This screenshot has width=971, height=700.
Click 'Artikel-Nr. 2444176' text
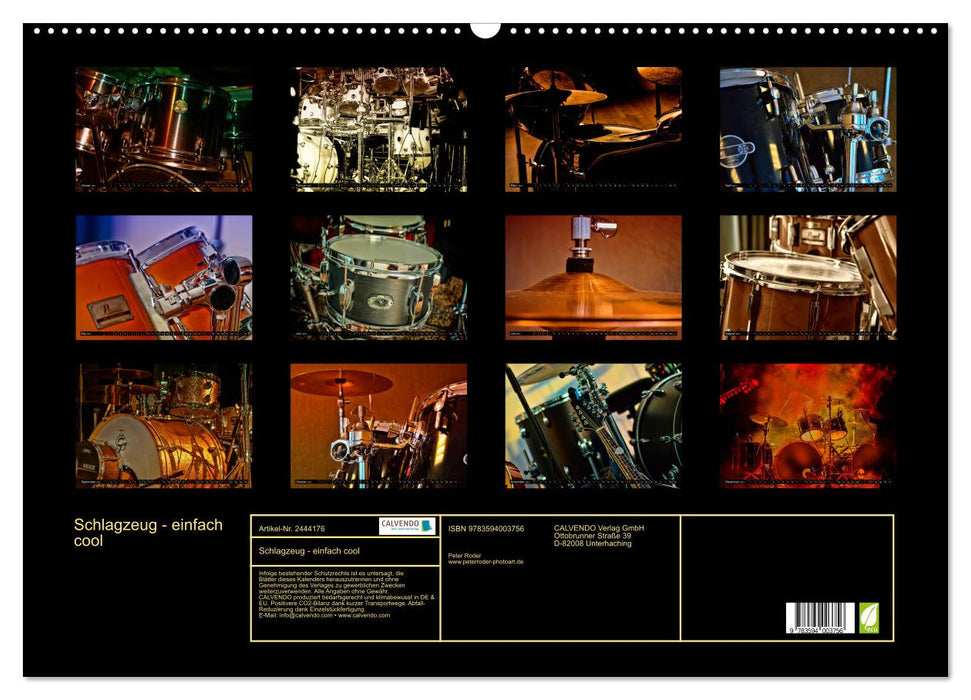point(292,528)
